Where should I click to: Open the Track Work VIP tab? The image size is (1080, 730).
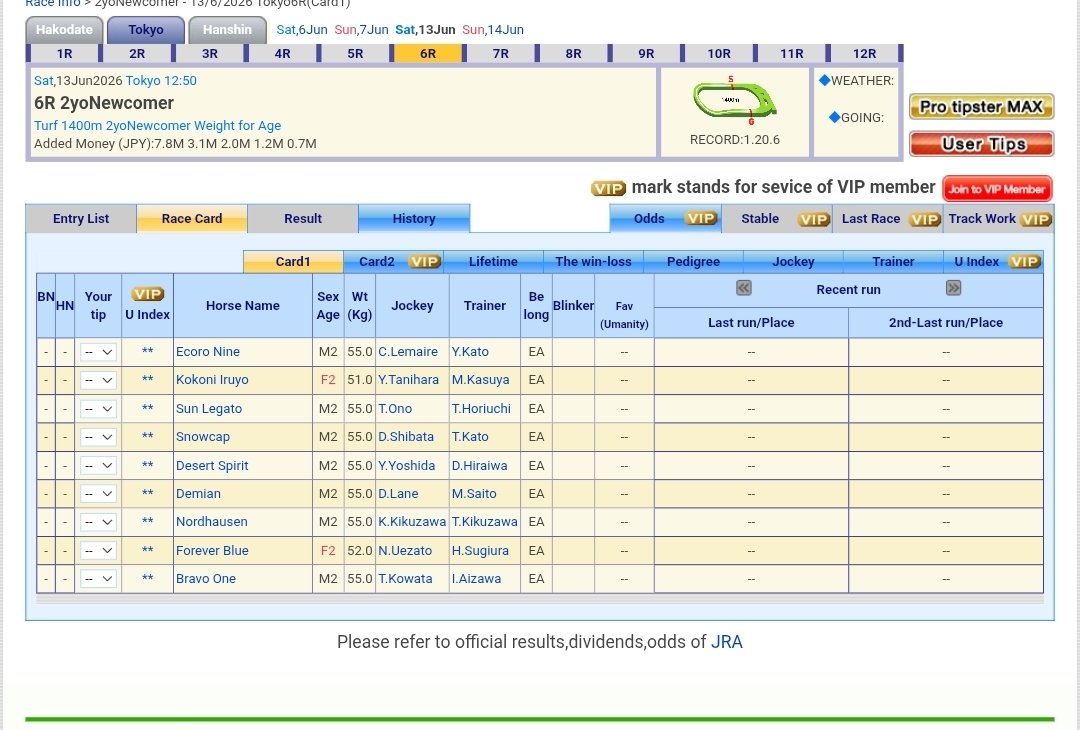(x=999, y=218)
